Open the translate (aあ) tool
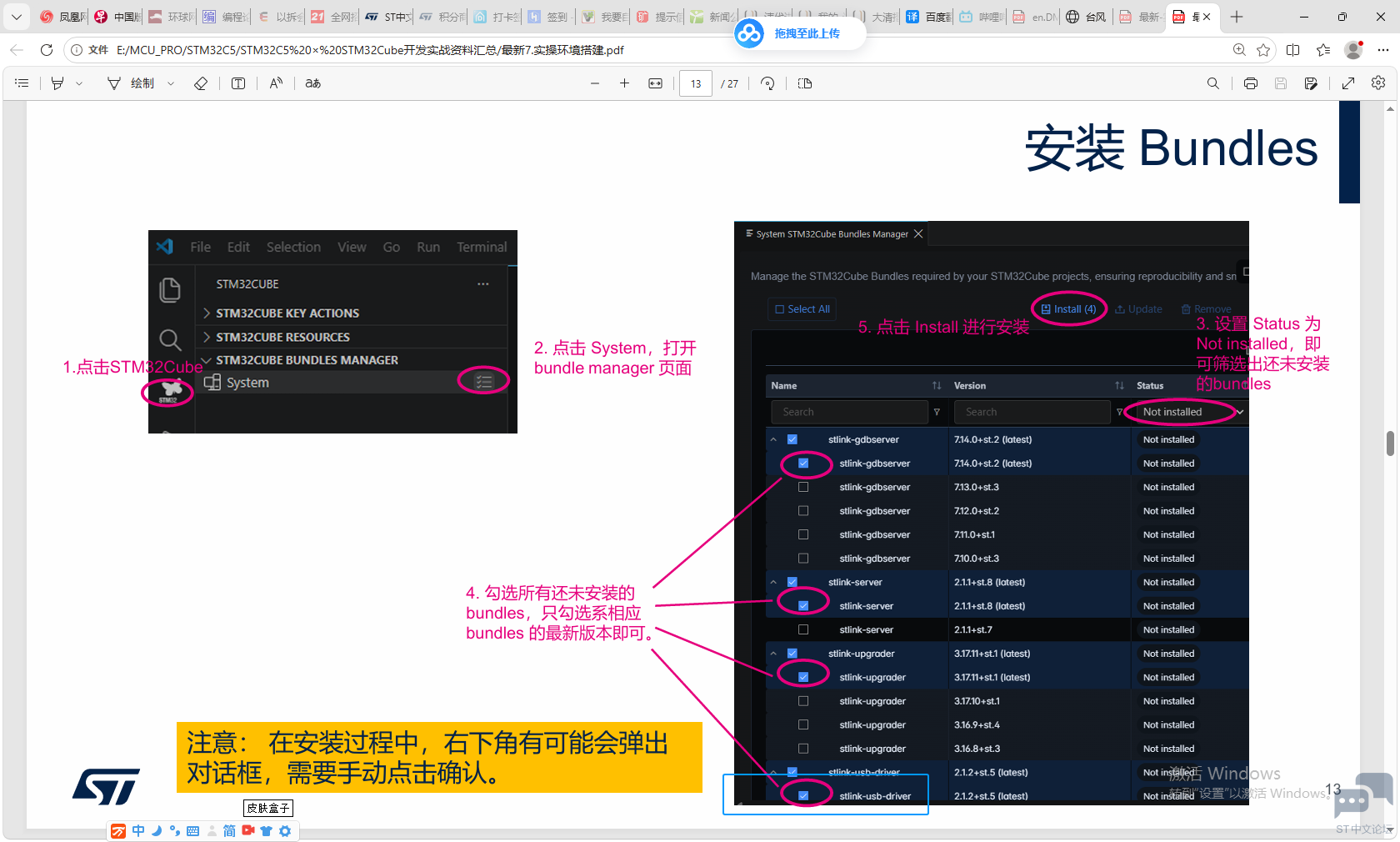Image resolution: width=1400 pixels, height=842 pixels. coord(313,83)
